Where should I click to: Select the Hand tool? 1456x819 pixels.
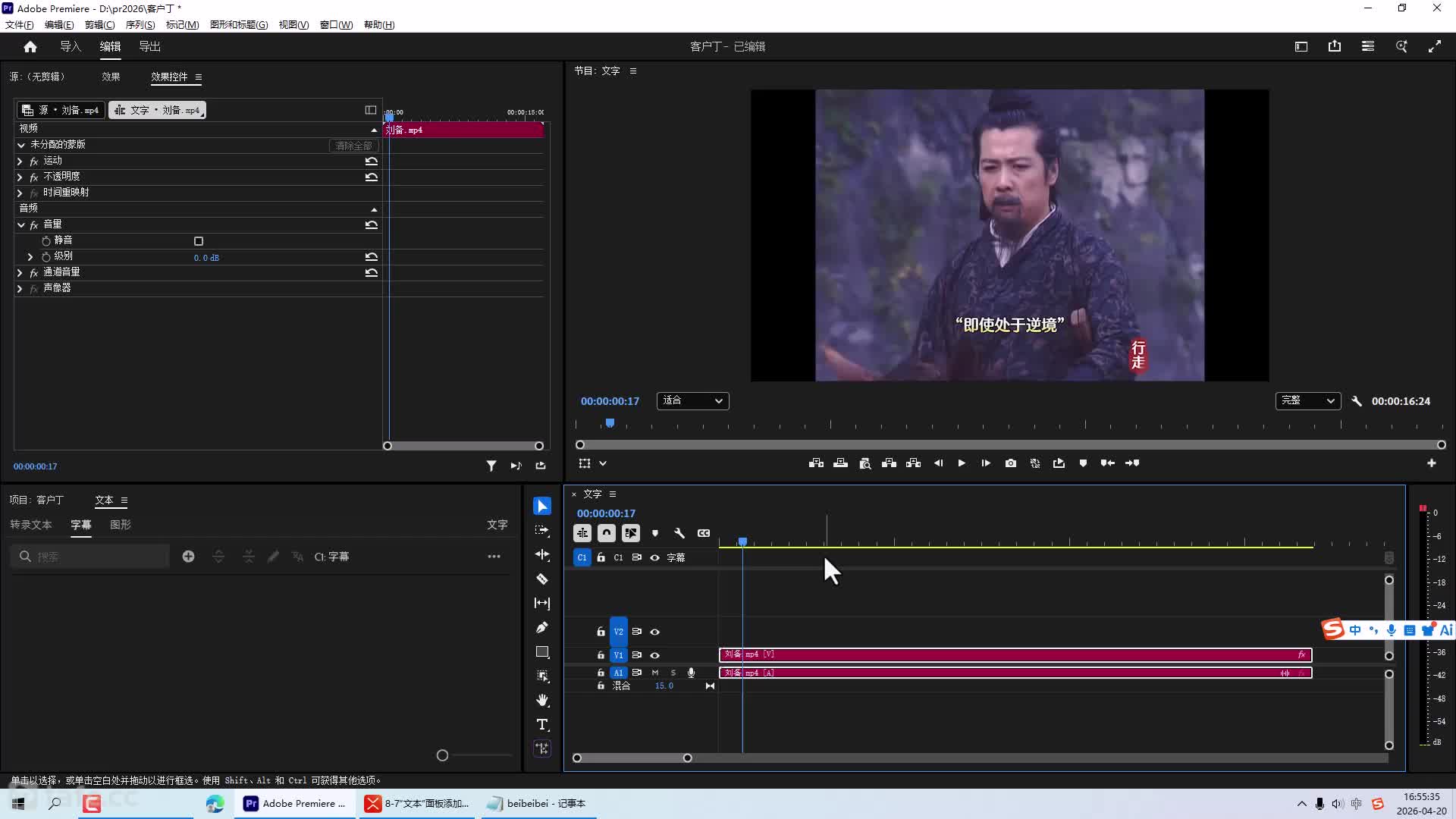(x=542, y=700)
